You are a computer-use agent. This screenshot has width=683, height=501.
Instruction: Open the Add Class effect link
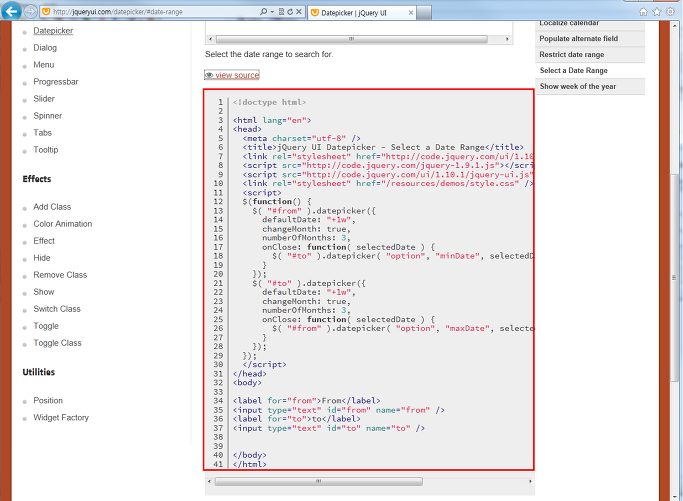pyautogui.click(x=52, y=207)
